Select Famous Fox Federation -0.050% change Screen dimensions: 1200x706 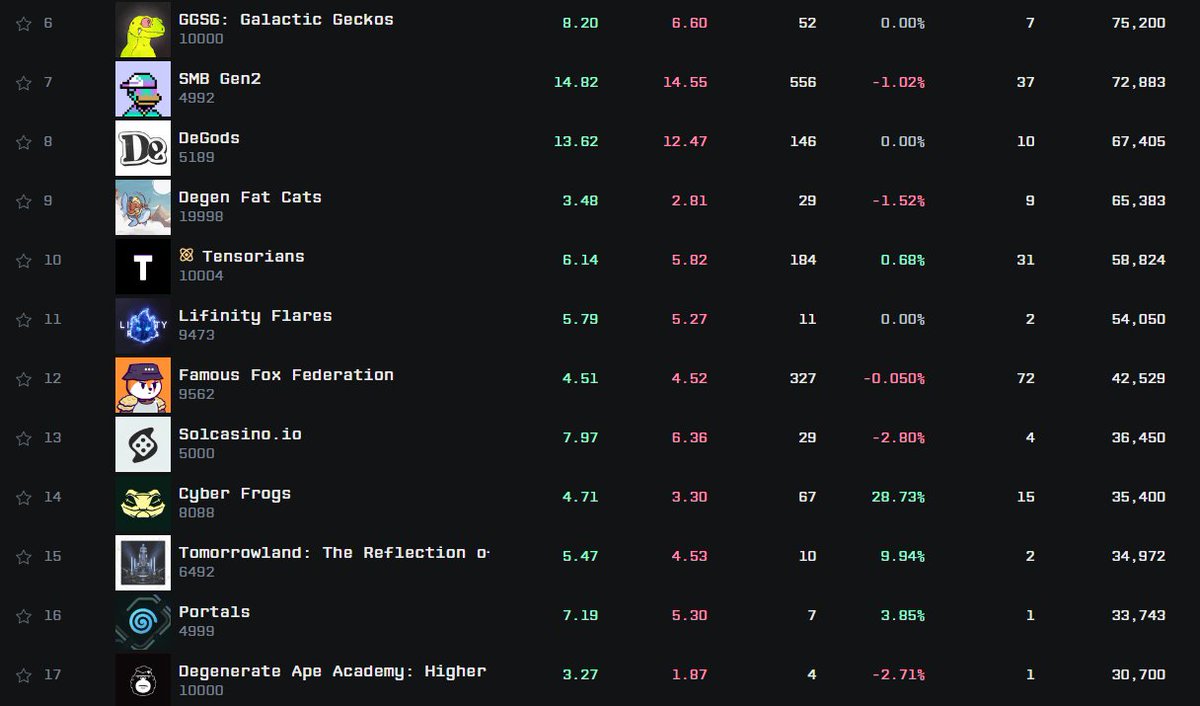[x=894, y=379]
